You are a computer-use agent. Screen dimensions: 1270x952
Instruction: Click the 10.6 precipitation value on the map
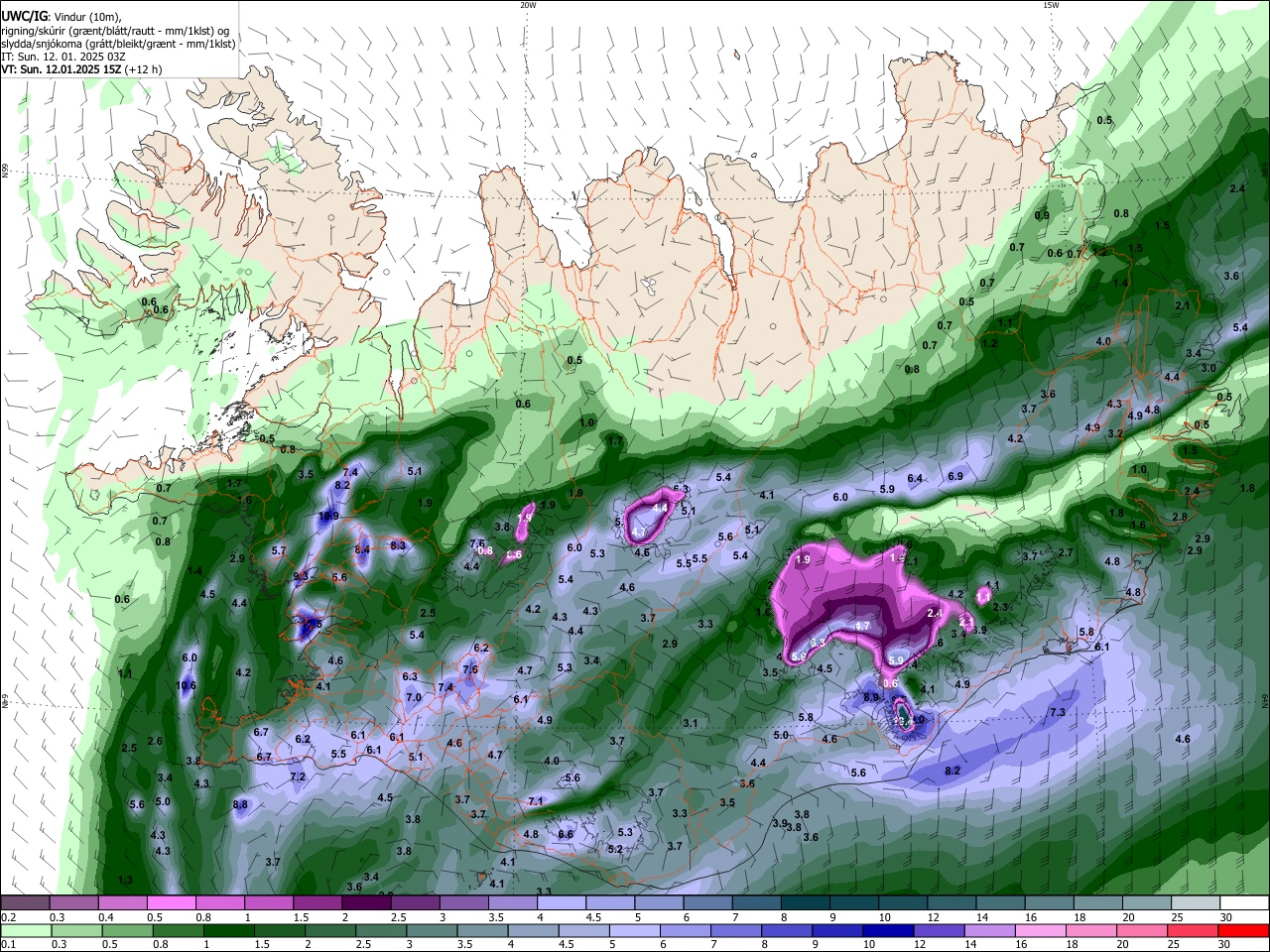(x=187, y=685)
